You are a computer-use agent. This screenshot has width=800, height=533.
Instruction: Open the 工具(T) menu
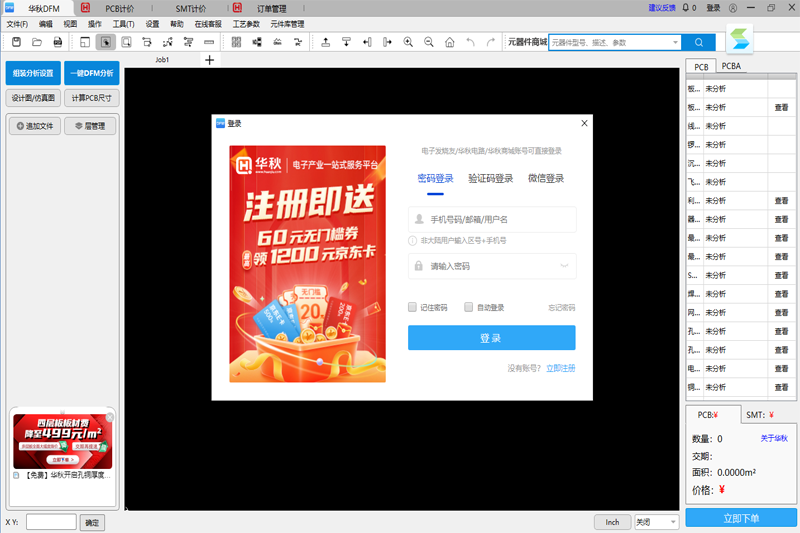(x=123, y=24)
